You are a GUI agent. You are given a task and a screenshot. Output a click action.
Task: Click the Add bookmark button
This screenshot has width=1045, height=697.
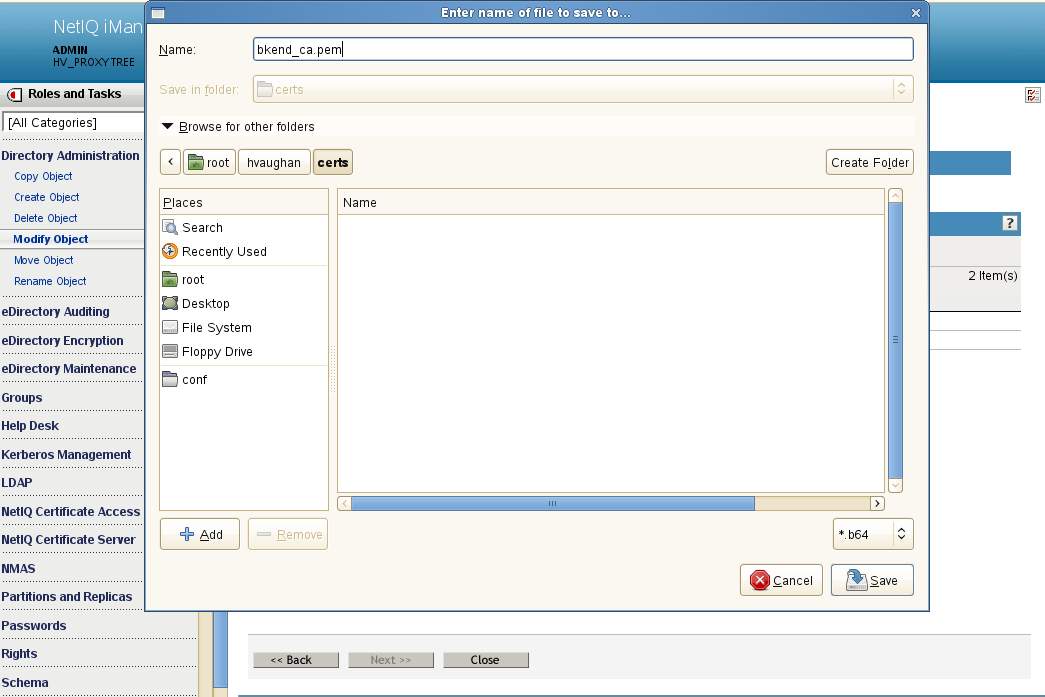[x=200, y=534]
